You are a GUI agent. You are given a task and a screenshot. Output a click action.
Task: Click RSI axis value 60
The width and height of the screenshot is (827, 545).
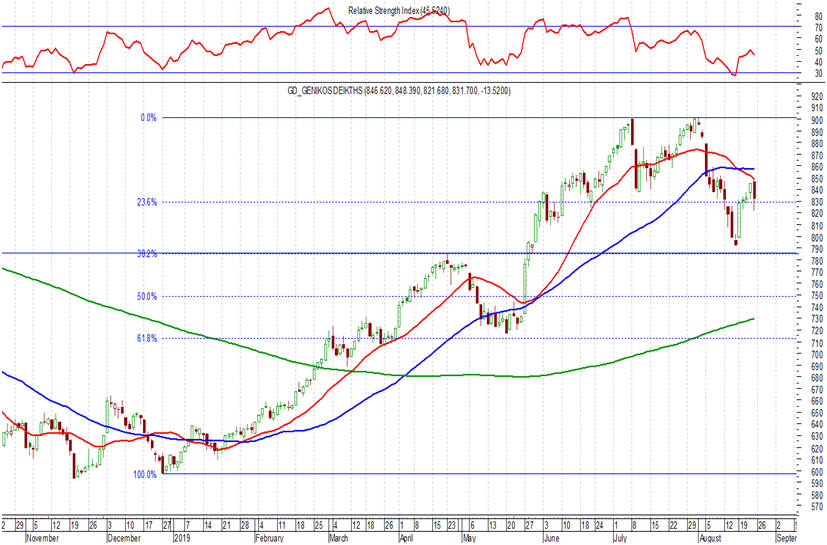(819, 39)
